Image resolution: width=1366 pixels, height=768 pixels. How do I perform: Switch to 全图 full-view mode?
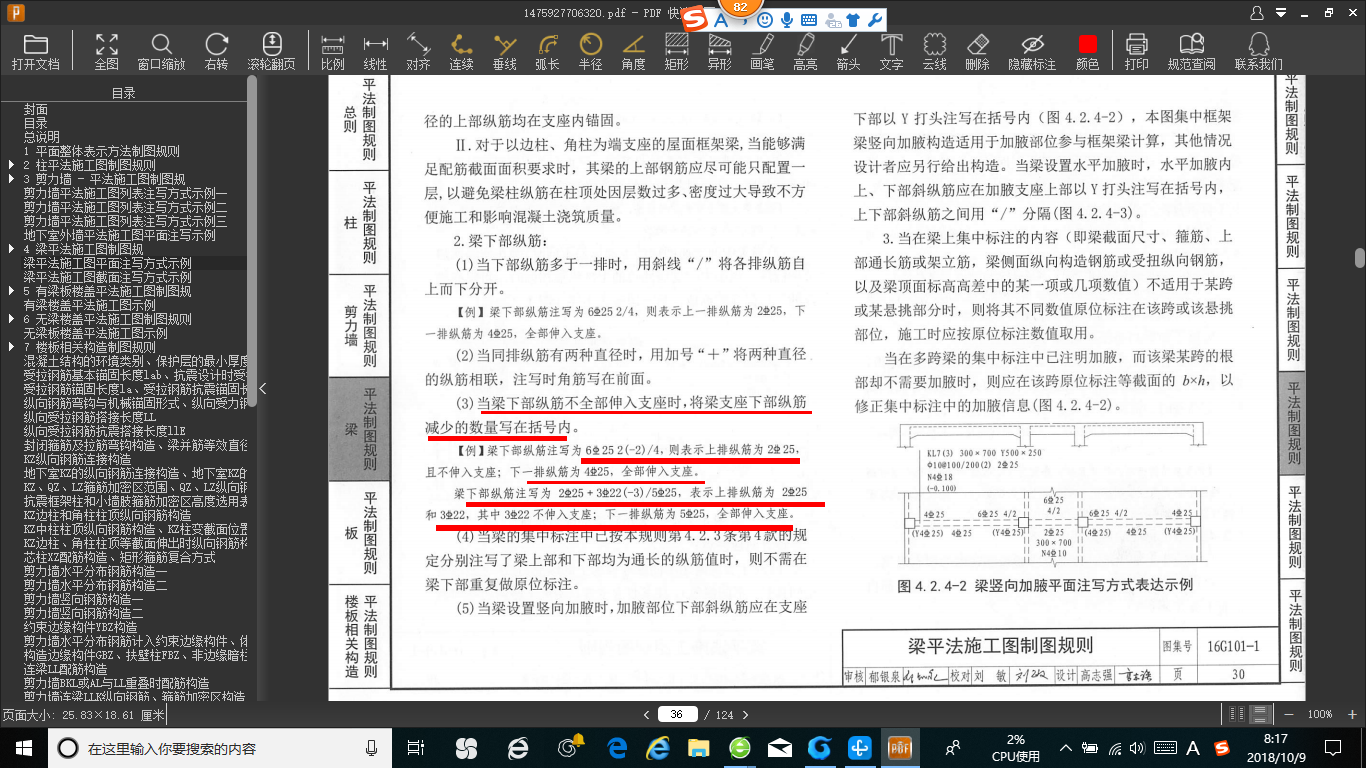coord(107,52)
